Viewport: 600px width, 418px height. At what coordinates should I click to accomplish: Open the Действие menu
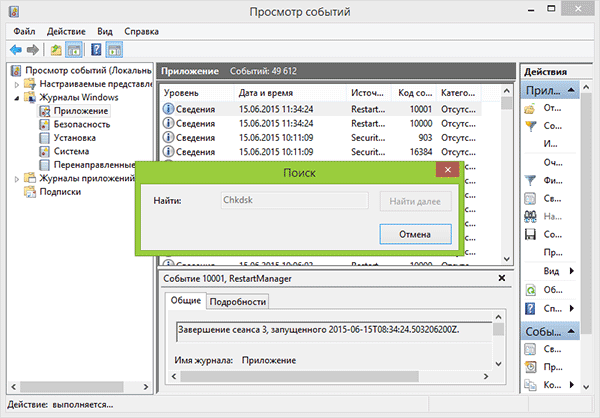66,31
